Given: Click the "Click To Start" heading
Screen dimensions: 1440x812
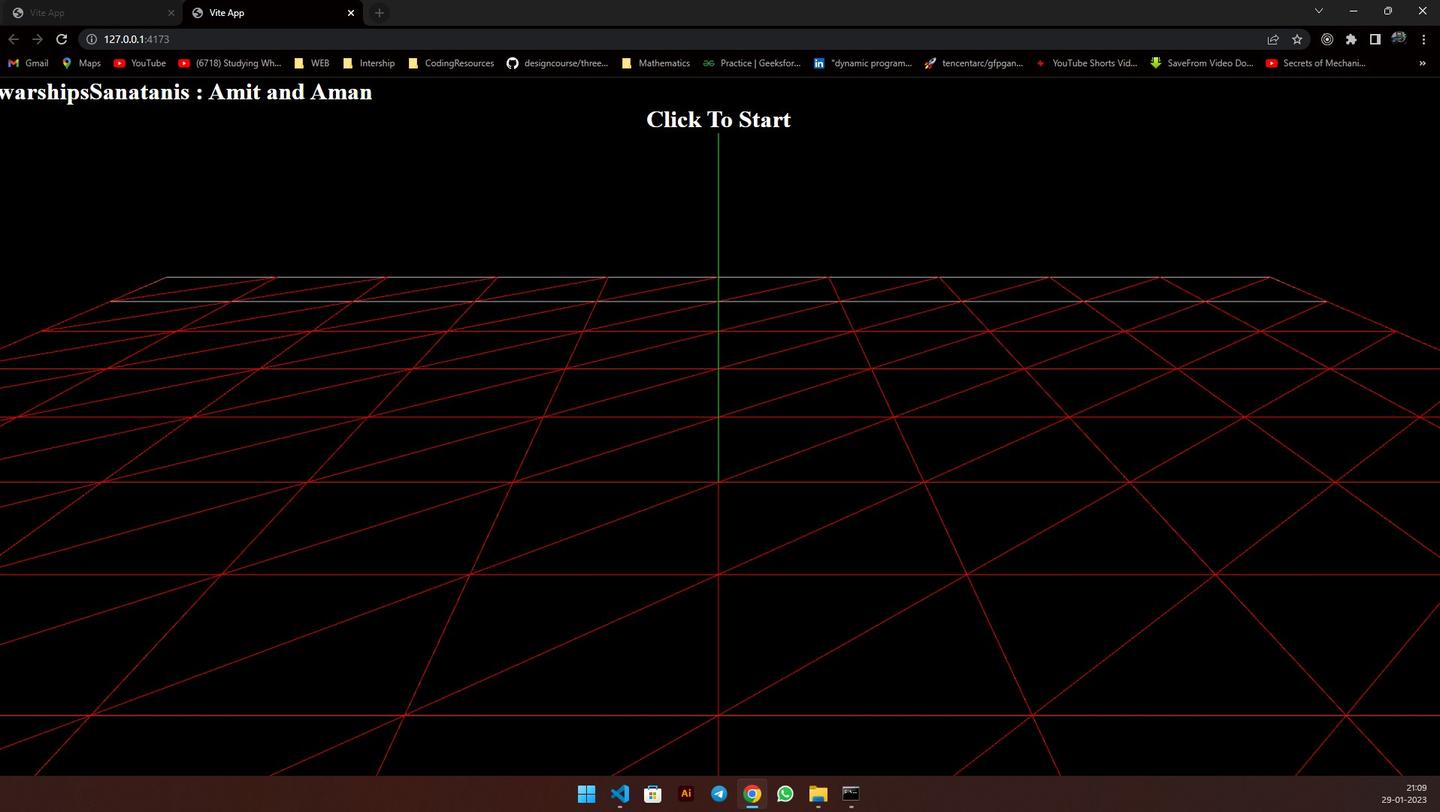Looking at the screenshot, I should 718,120.
